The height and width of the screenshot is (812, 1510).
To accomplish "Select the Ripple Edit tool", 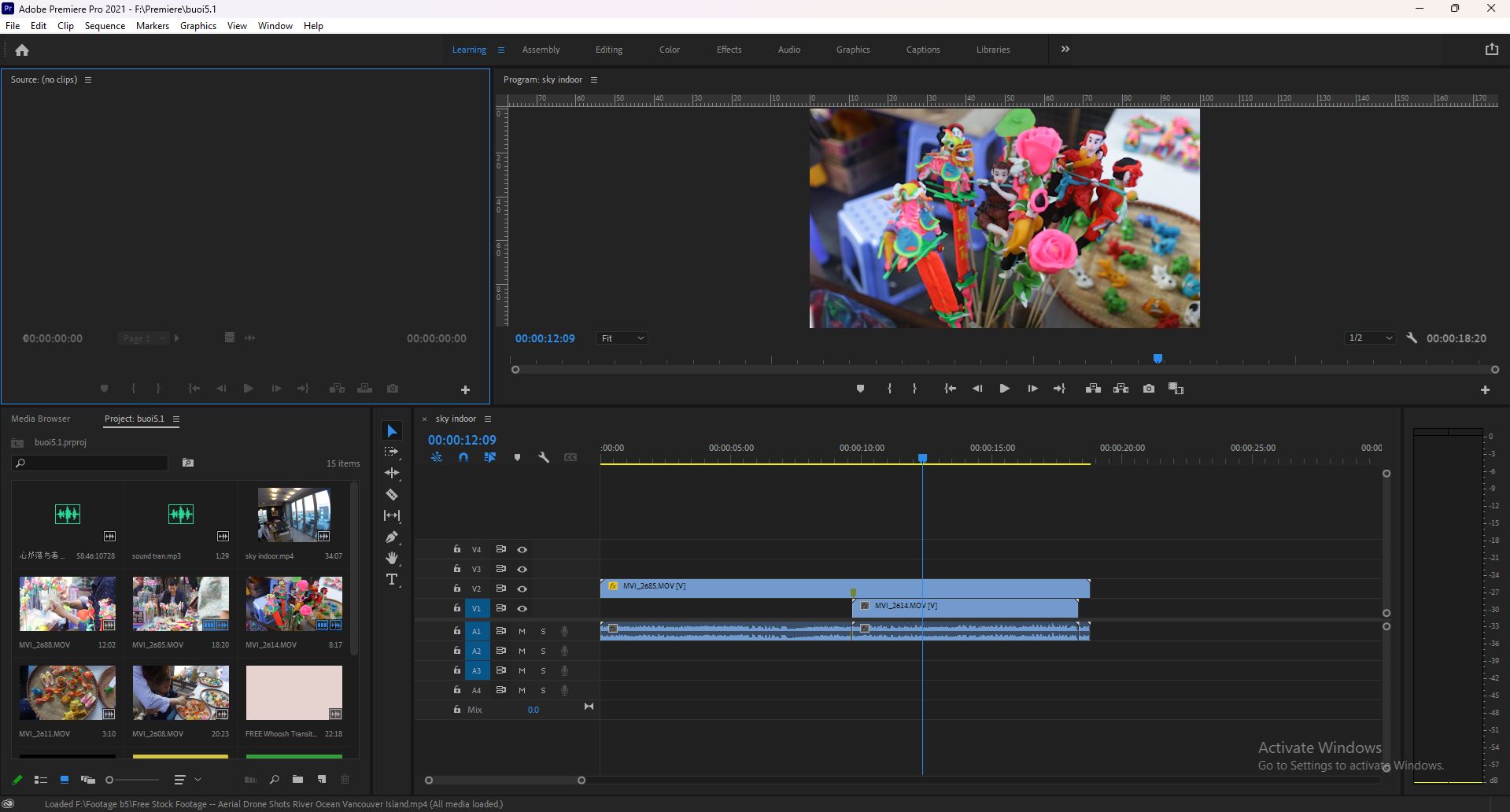I will point(392,473).
